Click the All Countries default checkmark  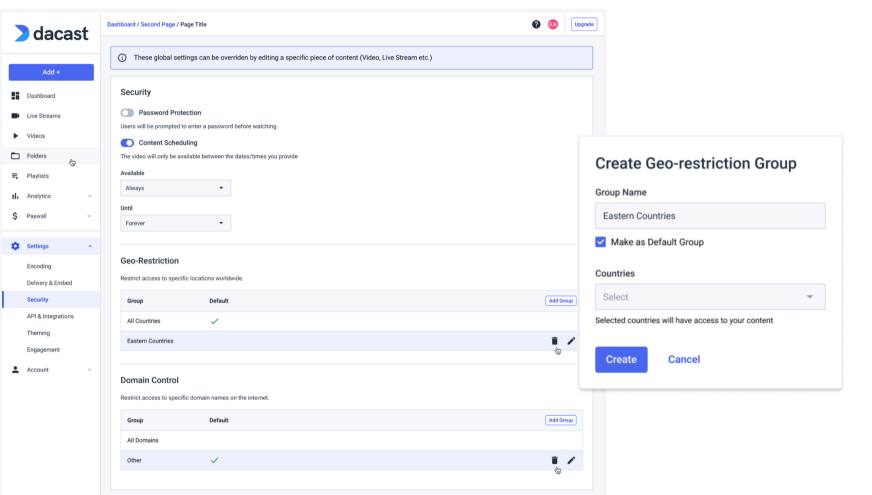[215, 321]
